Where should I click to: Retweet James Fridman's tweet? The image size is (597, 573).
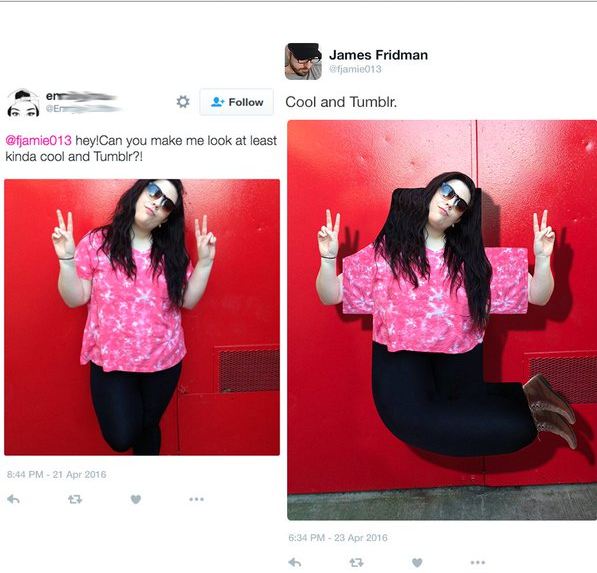[x=356, y=562]
